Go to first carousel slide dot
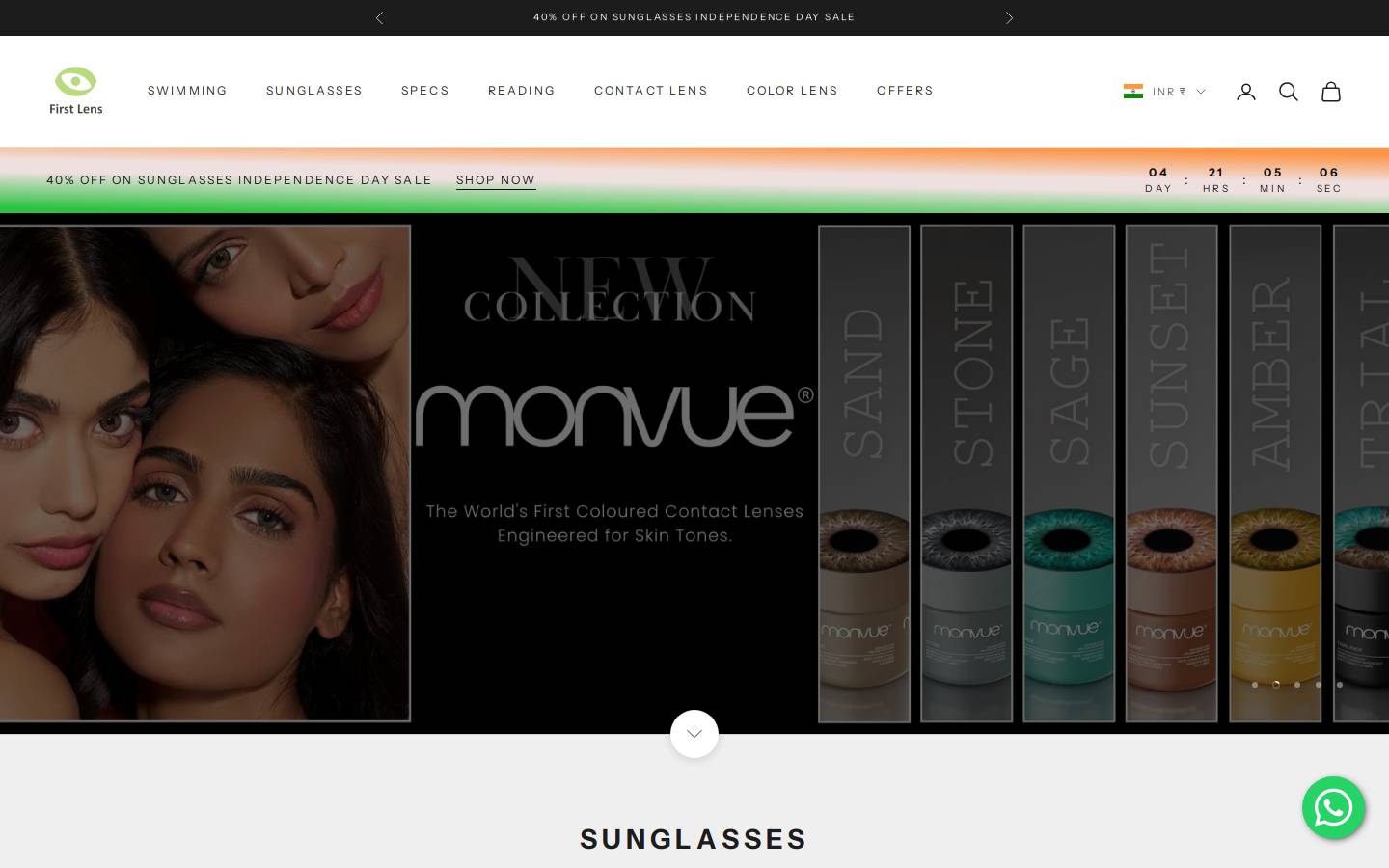The width and height of the screenshot is (1389, 868). coord(1255,685)
